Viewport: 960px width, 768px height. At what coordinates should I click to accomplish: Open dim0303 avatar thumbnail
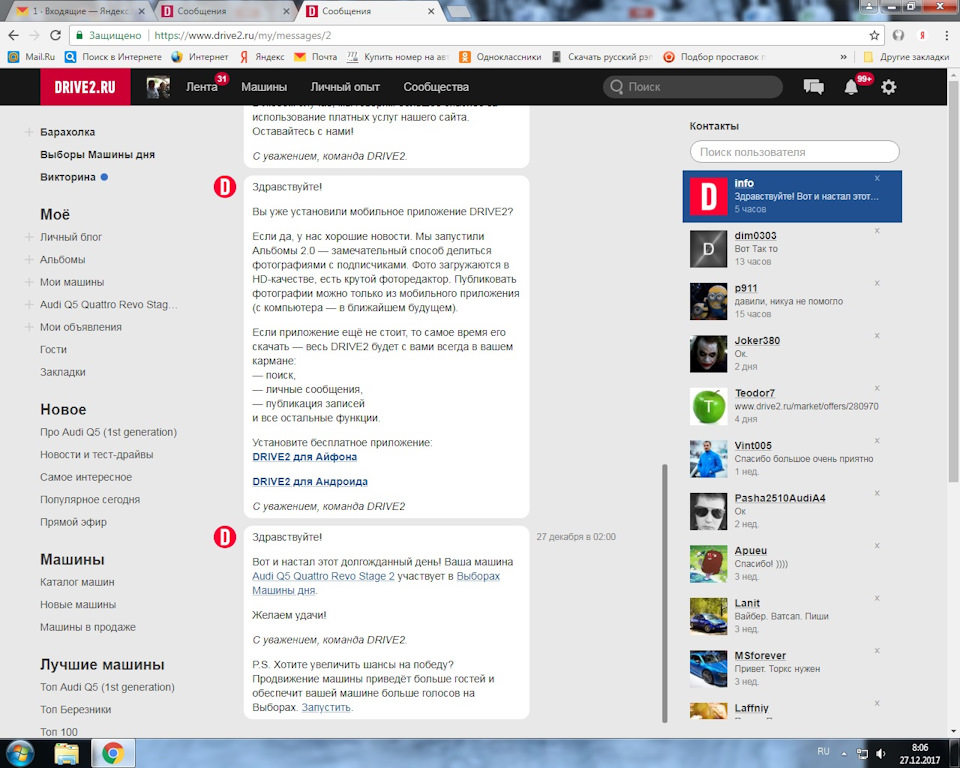point(708,249)
